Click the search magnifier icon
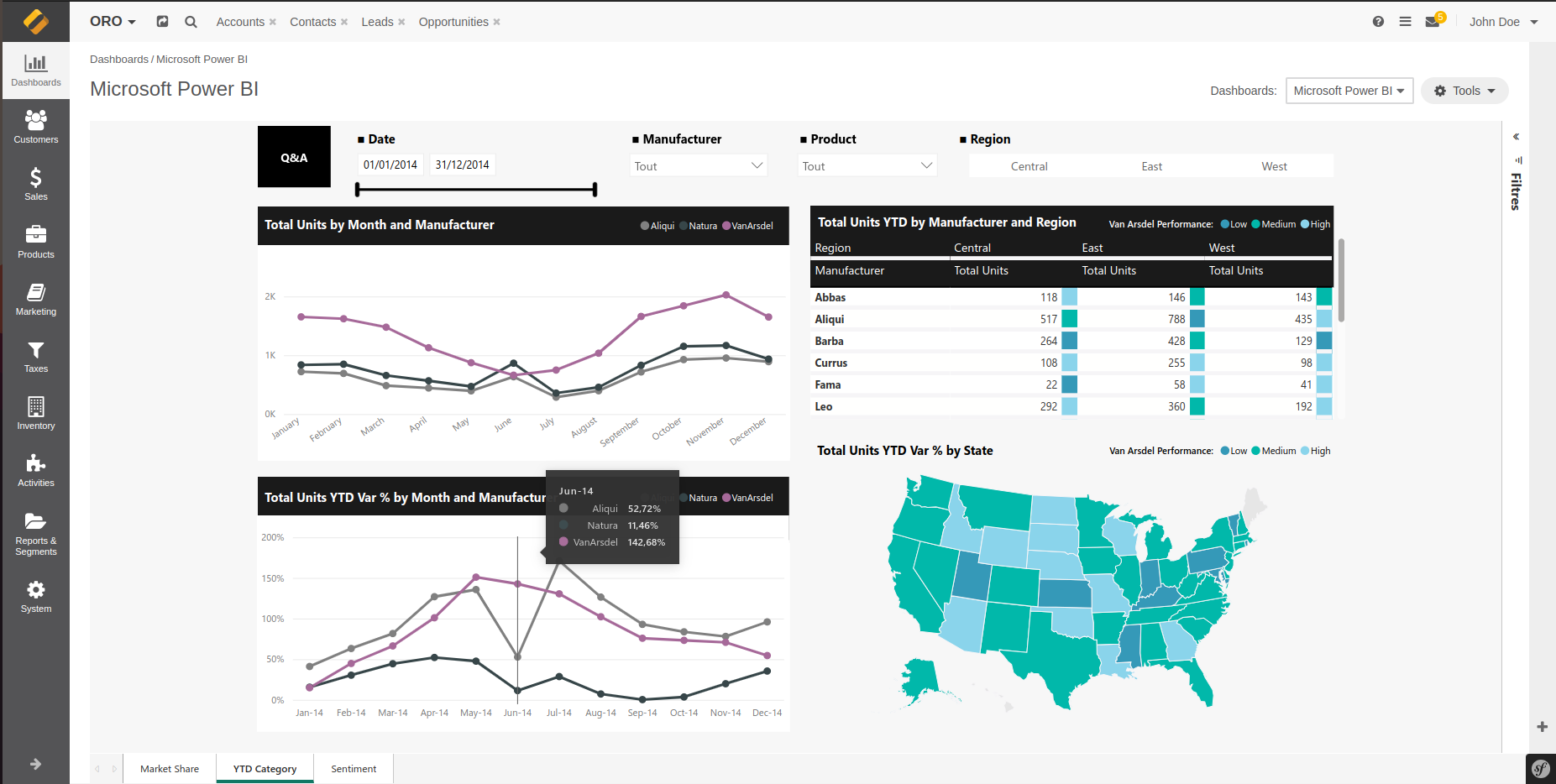 pyautogui.click(x=191, y=22)
